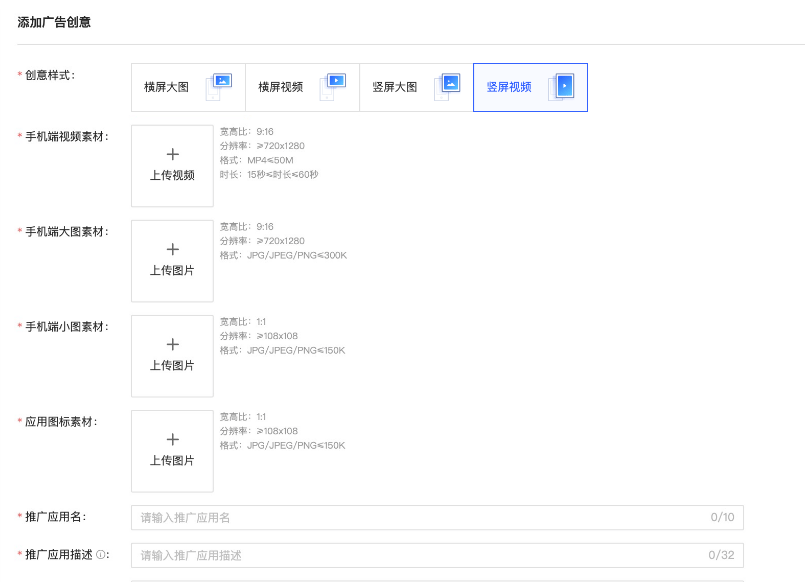Click plus icon in 手机端大图素材 upload box
Image resolution: width=805 pixels, height=582 pixels.
(171, 249)
